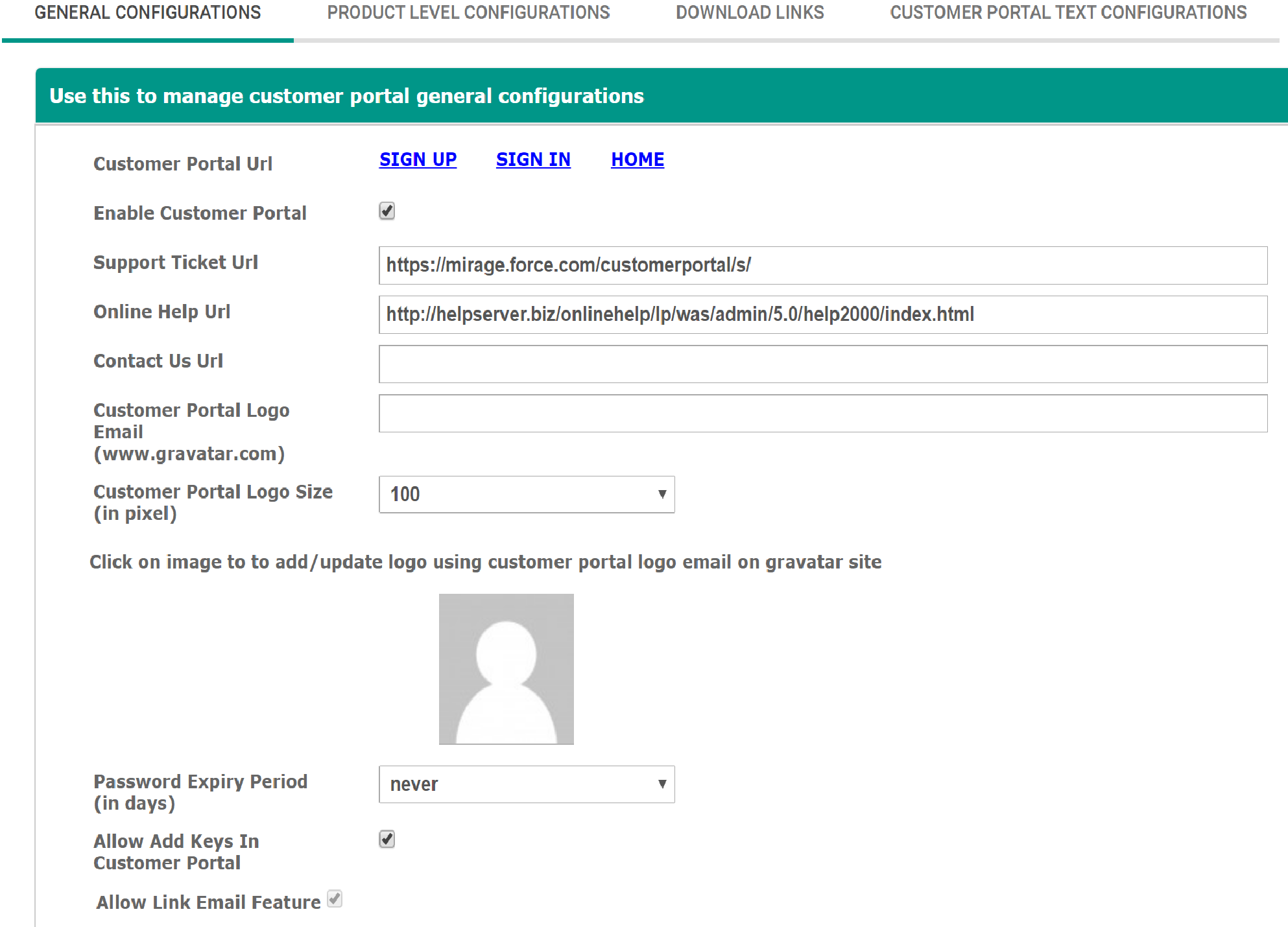Image resolution: width=1288 pixels, height=927 pixels.
Task: Uncheck Allow Add Keys In Customer Portal
Action: pos(387,839)
